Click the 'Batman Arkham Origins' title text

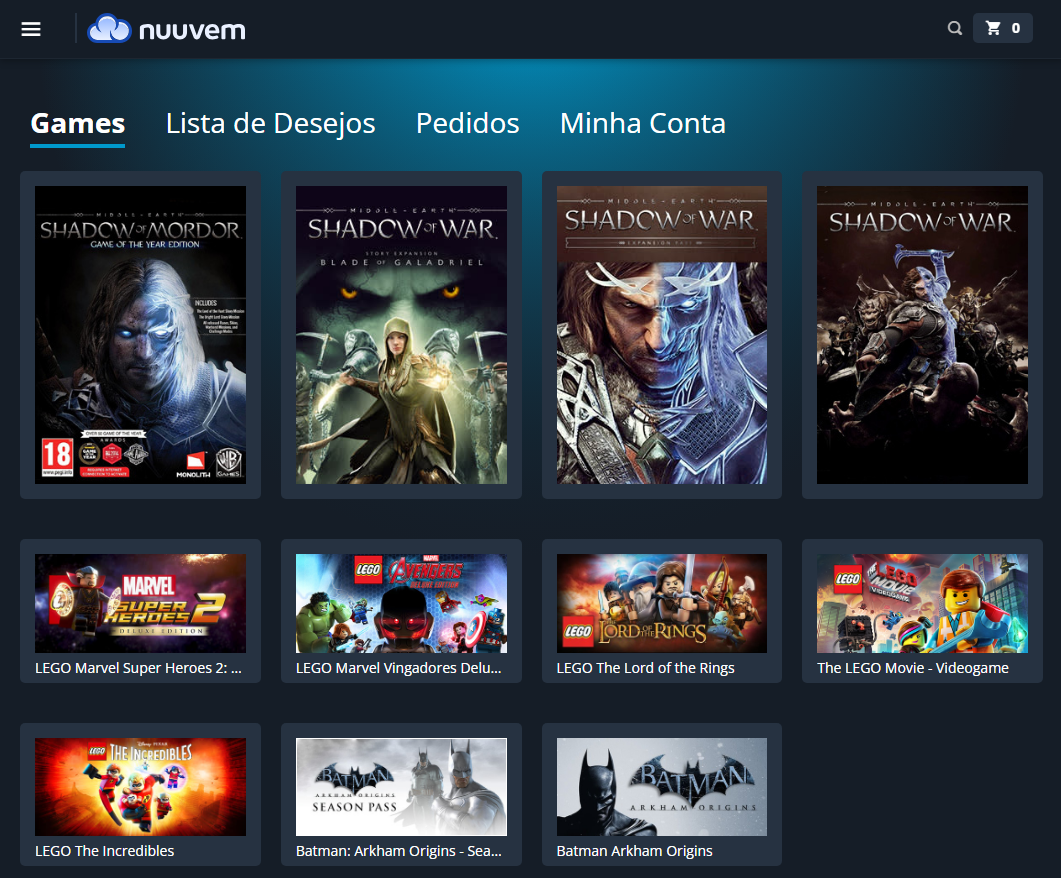pyautogui.click(x=635, y=851)
